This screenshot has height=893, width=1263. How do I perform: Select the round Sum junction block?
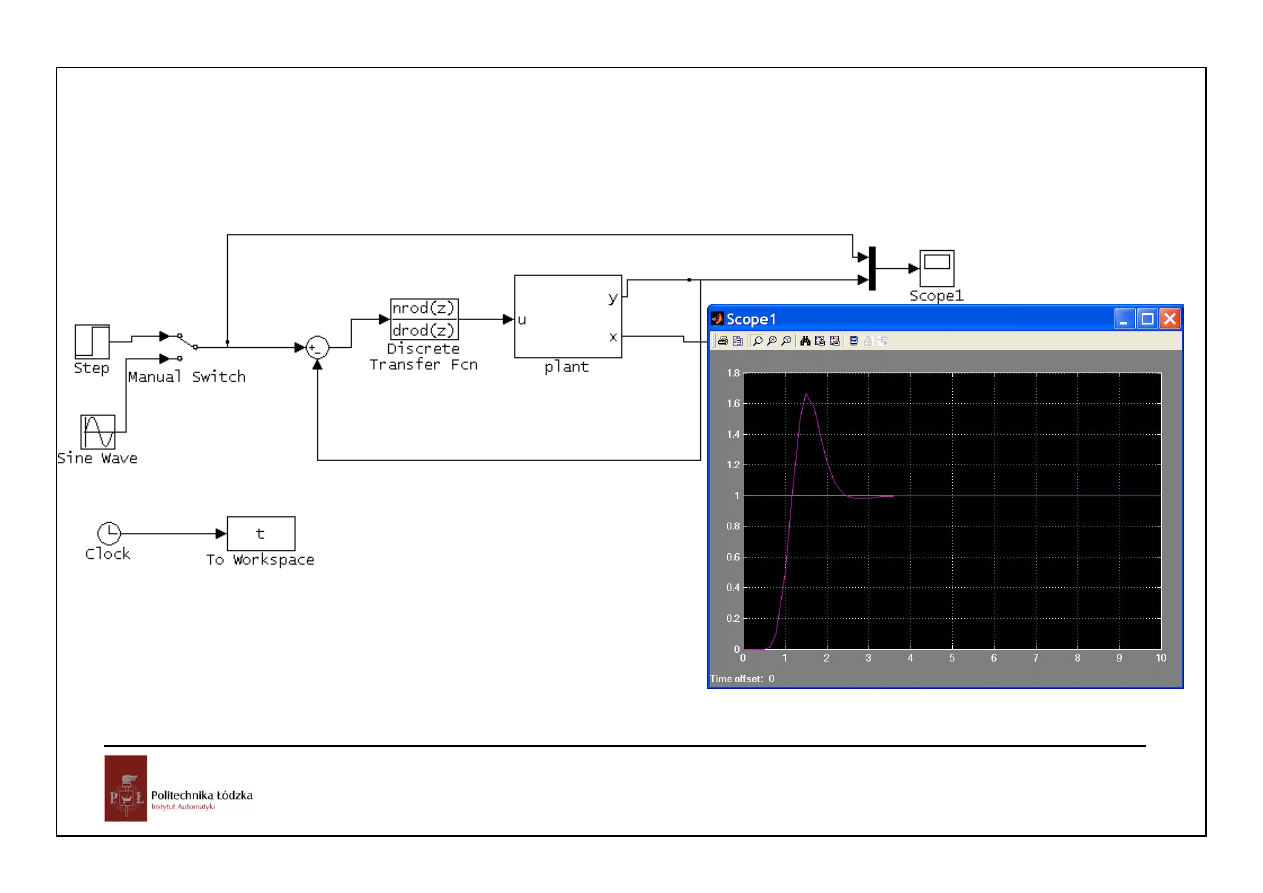[317, 347]
